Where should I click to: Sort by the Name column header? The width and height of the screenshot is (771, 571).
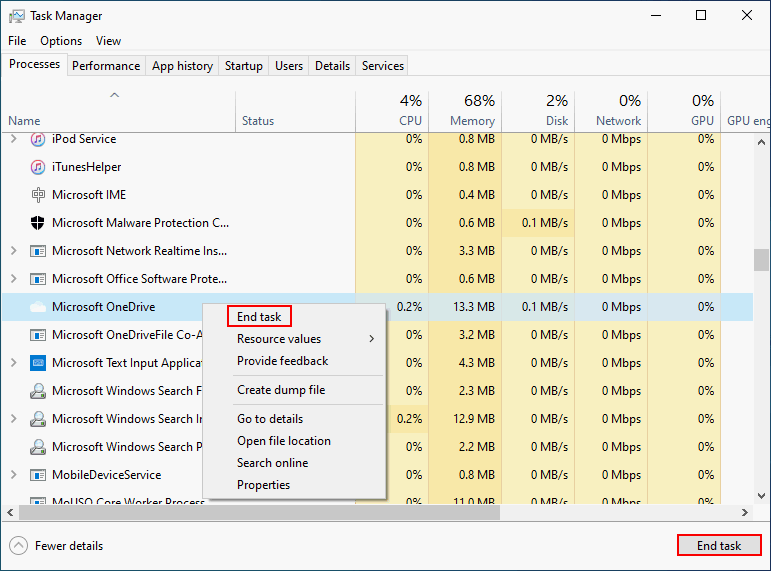pyautogui.click(x=119, y=112)
